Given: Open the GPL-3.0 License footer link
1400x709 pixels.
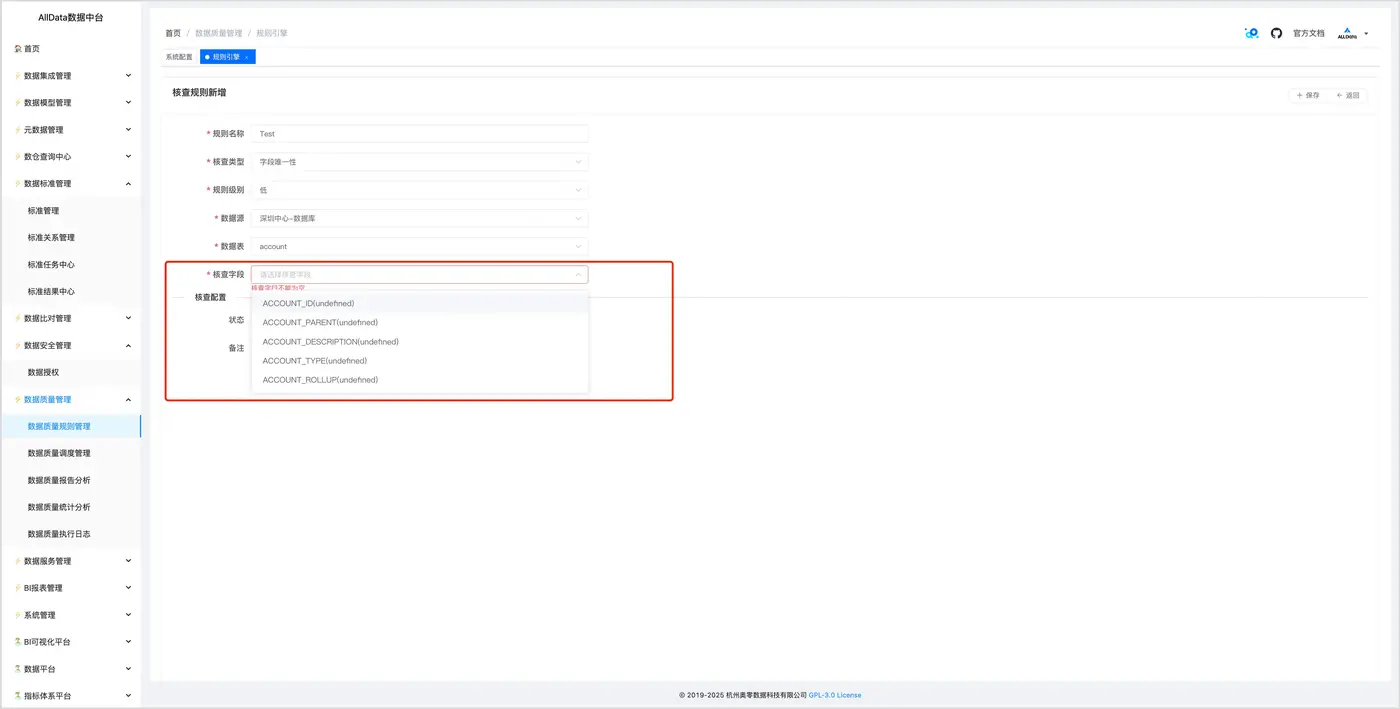Looking at the screenshot, I should [x=835, y=695].
